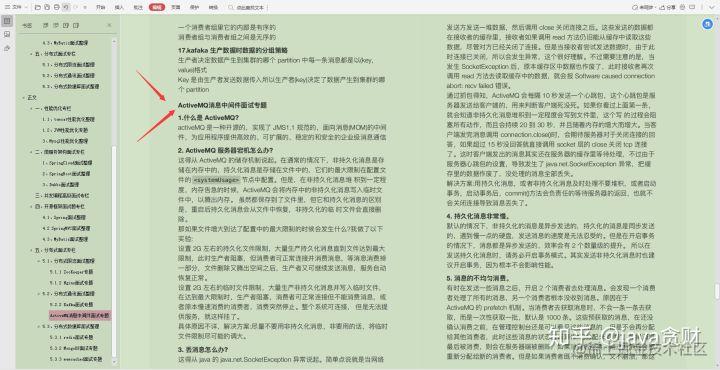Select bookmark 5.2.2 Kafka面试专题
720x370 pixels.
pos(71,304)
